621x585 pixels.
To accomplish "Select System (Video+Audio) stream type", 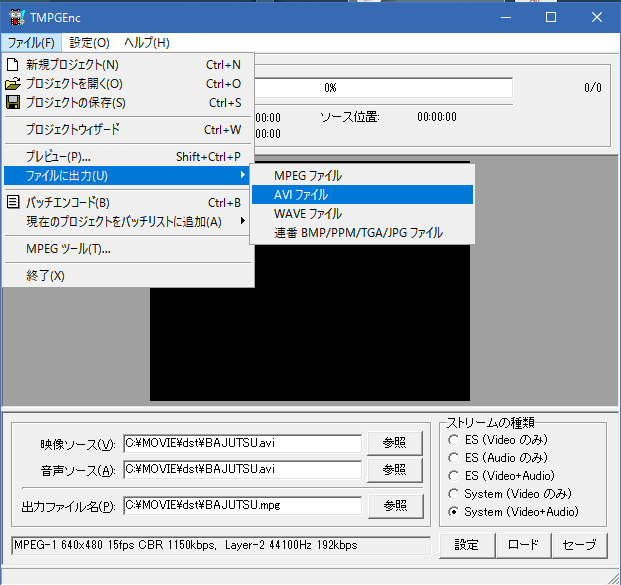I will click(456, 512).
